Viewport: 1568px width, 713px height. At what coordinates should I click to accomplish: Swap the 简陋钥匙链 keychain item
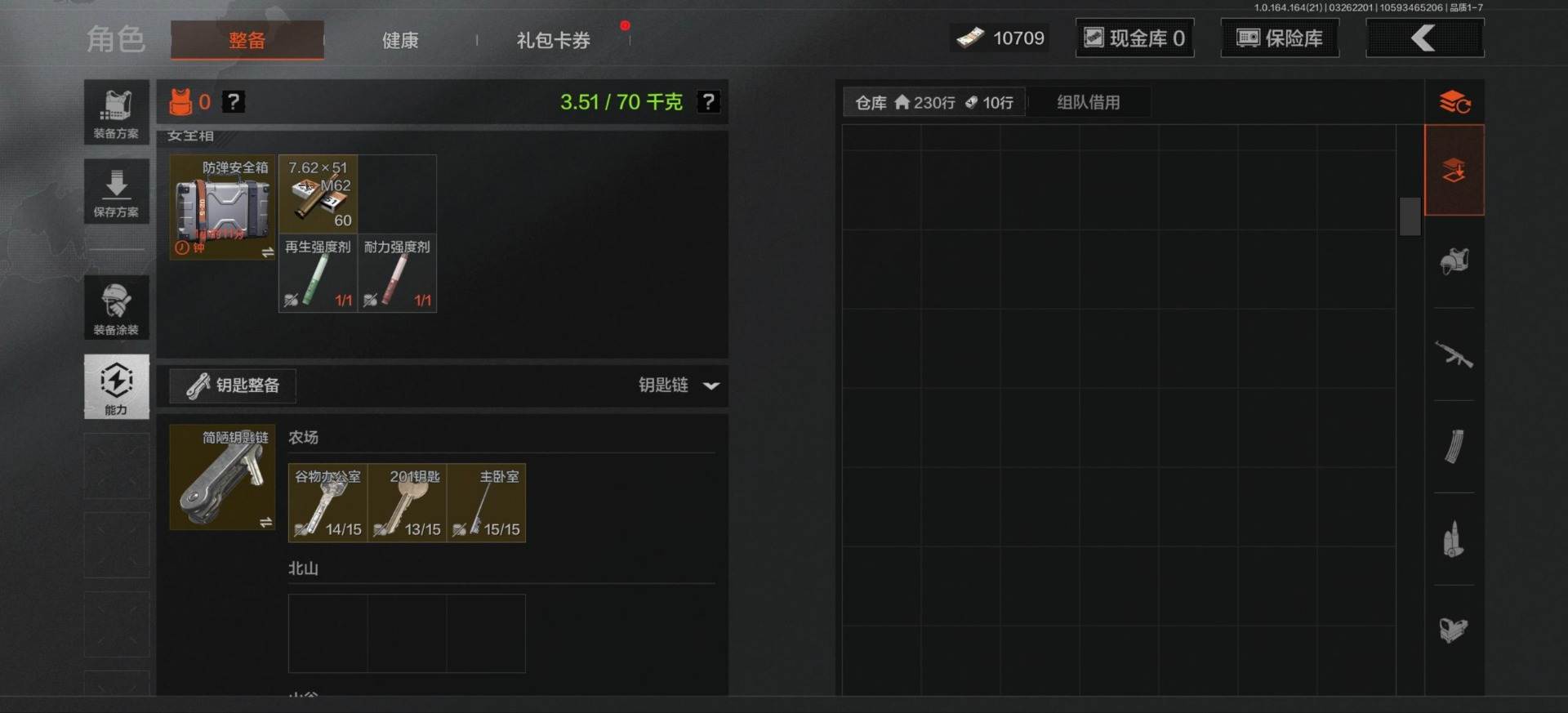click(266, 522)
